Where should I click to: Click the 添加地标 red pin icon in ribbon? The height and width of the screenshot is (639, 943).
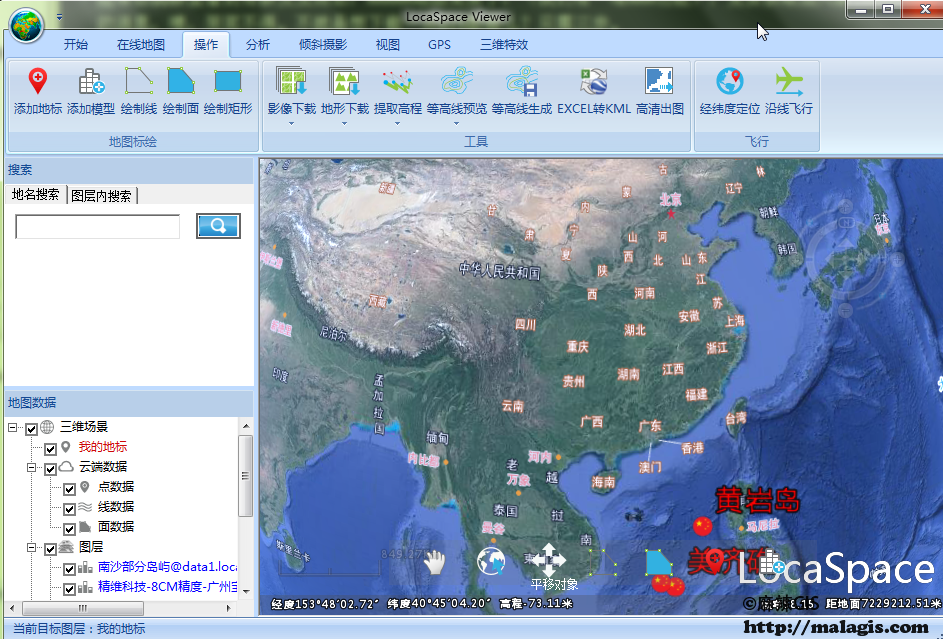coord(38,81)
